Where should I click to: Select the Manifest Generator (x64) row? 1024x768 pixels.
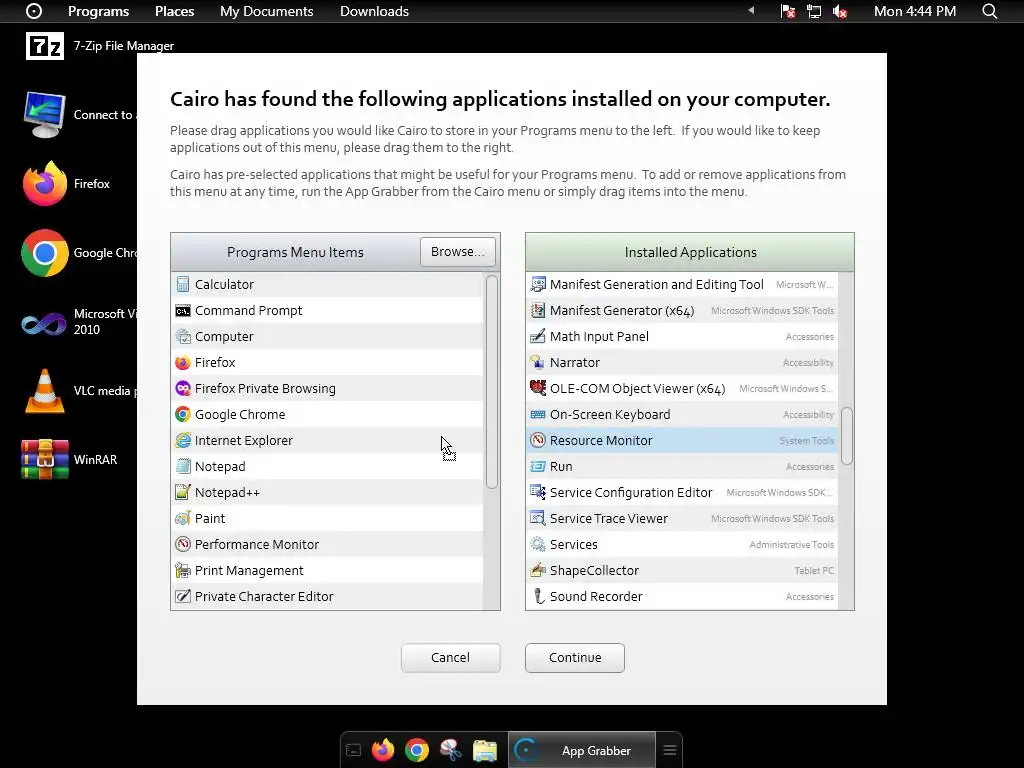coord(682,310)
